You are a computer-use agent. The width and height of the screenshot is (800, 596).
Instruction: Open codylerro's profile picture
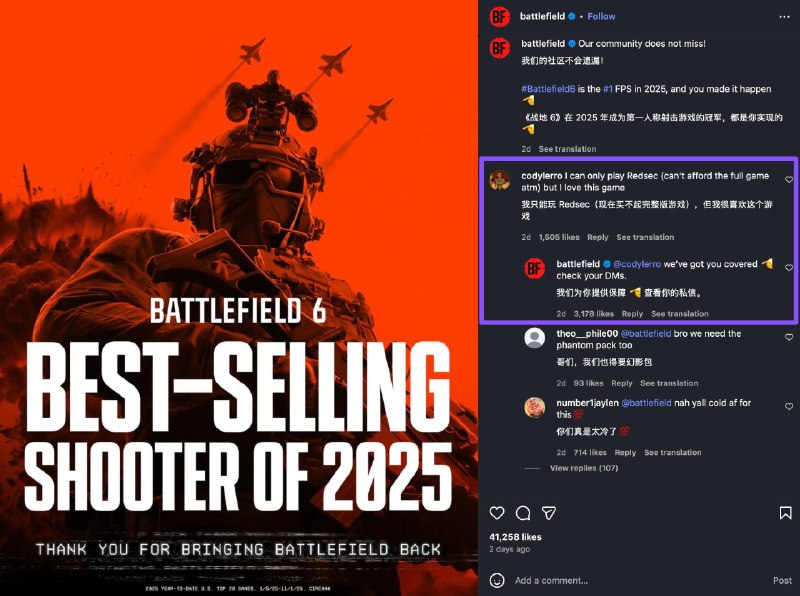click(499, 180)
